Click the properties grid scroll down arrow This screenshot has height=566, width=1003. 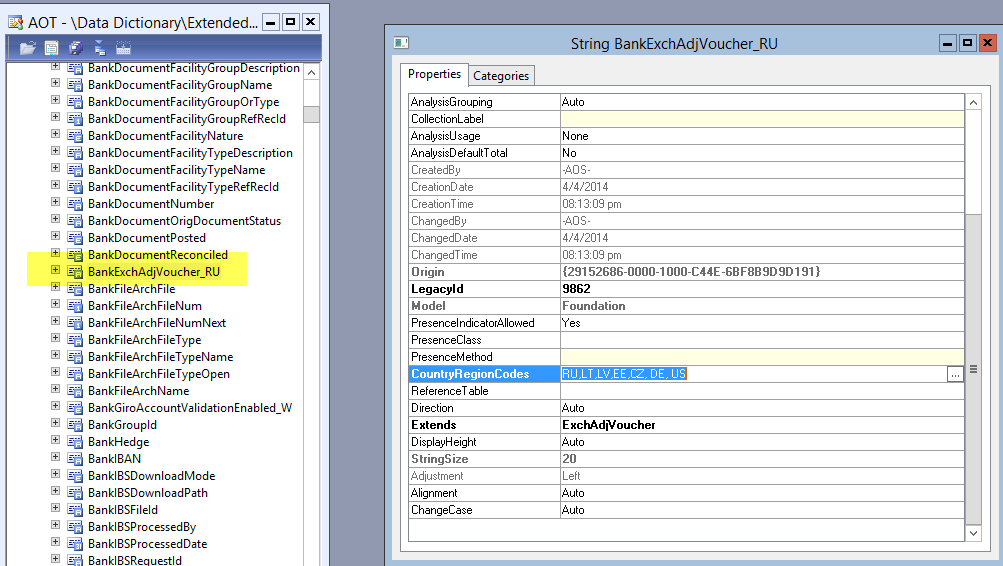coord(973,533)
